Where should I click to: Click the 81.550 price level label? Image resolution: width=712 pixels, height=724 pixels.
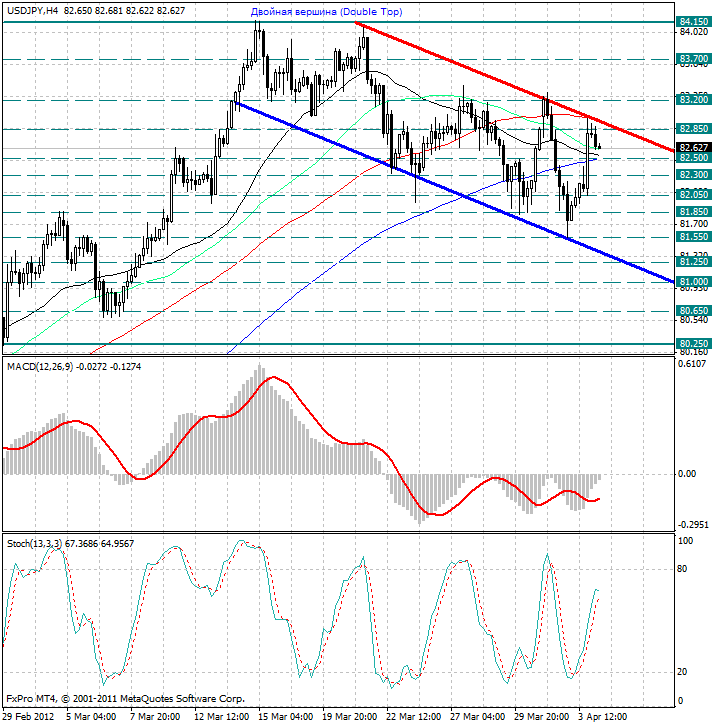pyautogui.click(x=694, y=237)
